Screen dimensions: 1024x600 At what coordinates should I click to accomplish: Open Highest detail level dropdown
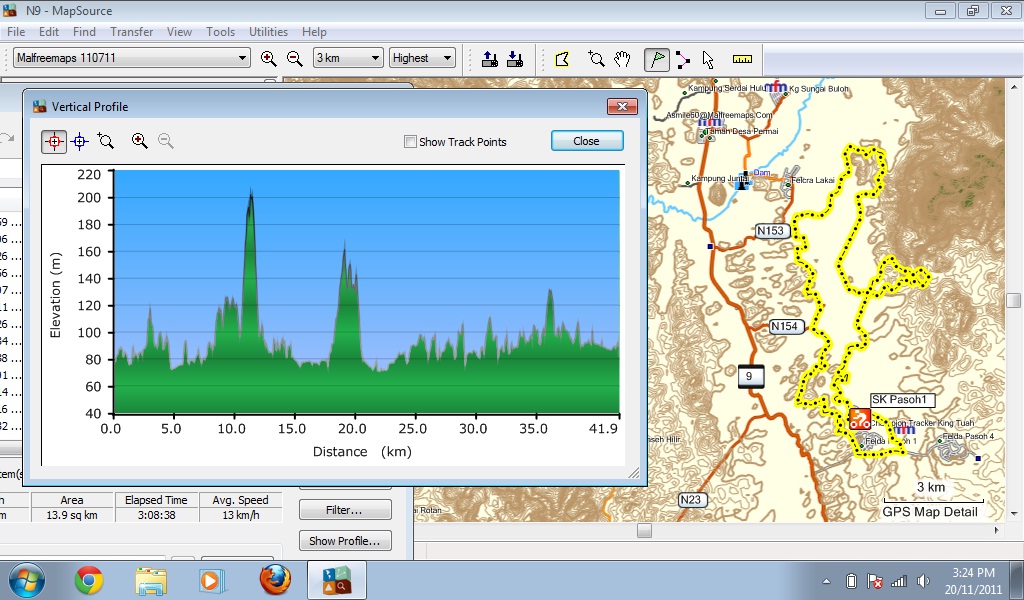coord(422,57)
